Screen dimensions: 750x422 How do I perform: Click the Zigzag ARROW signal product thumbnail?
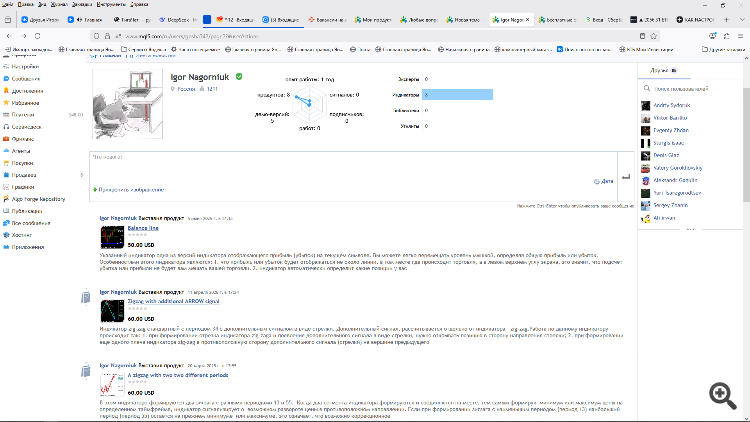pyautogui.click(x=112, y=311)
